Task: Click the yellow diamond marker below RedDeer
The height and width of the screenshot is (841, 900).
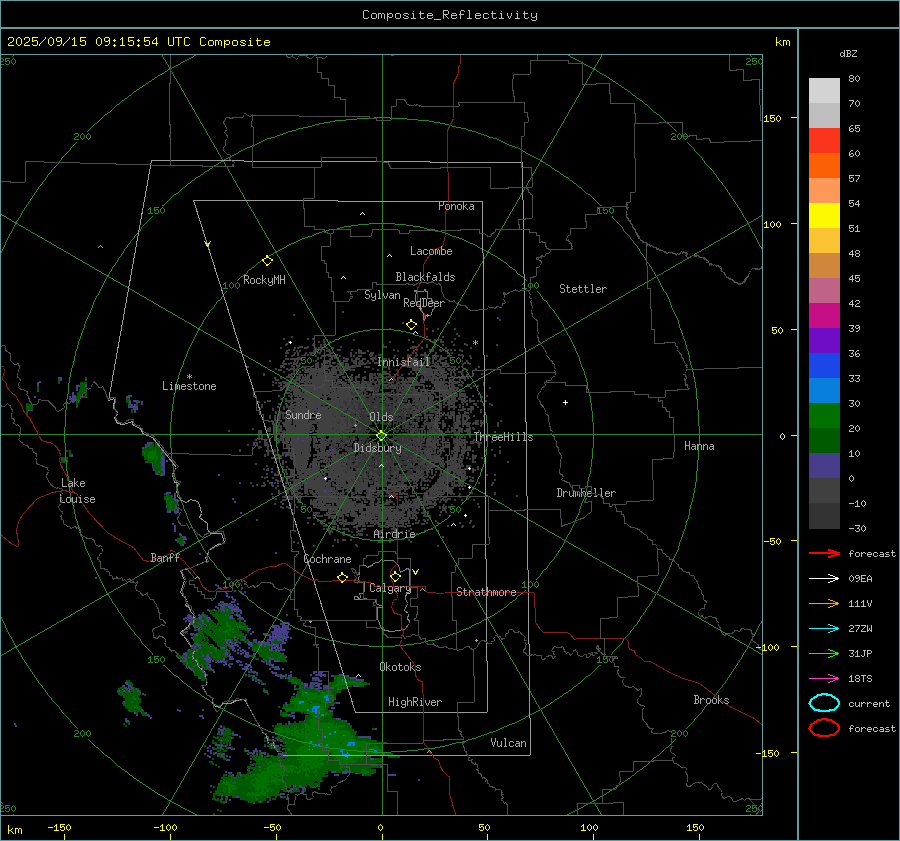Action: (x=411, y=325)
